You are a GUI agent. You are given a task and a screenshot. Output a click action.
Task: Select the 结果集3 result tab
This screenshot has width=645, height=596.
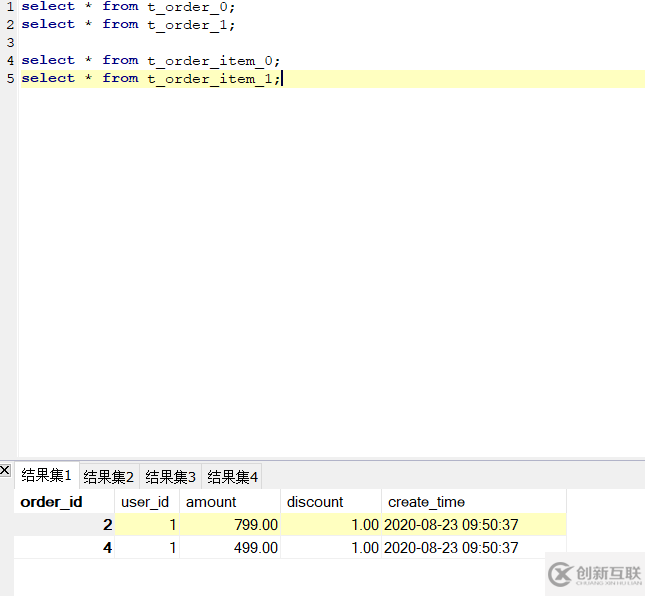(171, 476)
